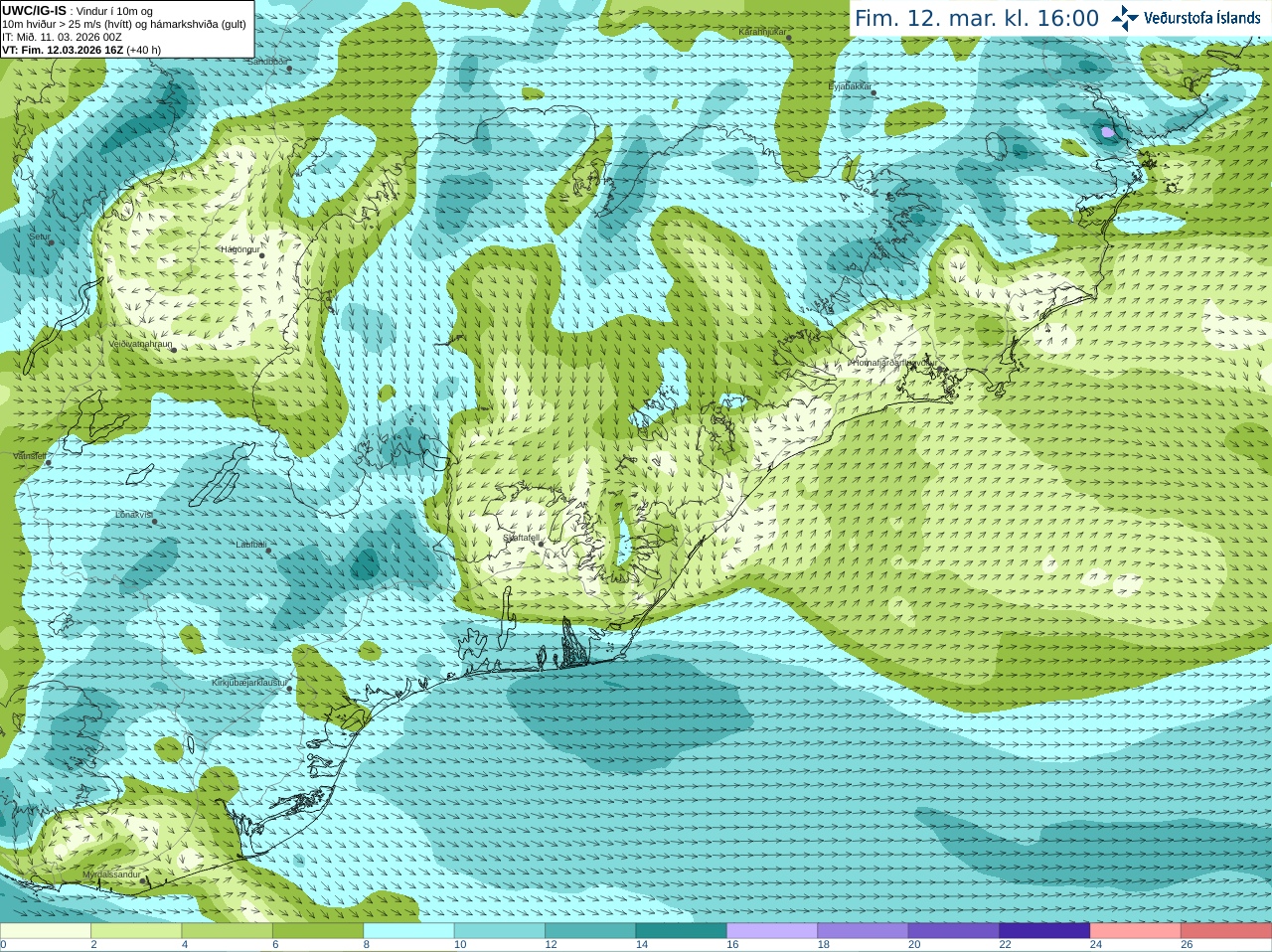The height and width of the screenshot is (952, 1272).
Task: Click the Veðurstofa Íslands logo
Action: pyautogui.click(x=1186, y=18)
